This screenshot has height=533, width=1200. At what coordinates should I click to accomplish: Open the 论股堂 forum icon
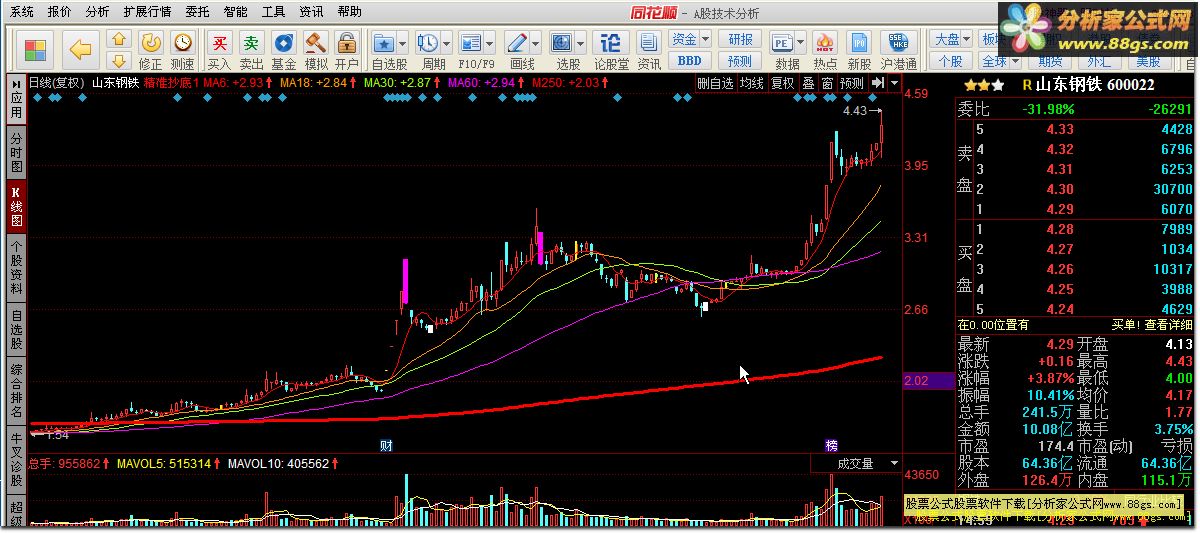[609, 43]
